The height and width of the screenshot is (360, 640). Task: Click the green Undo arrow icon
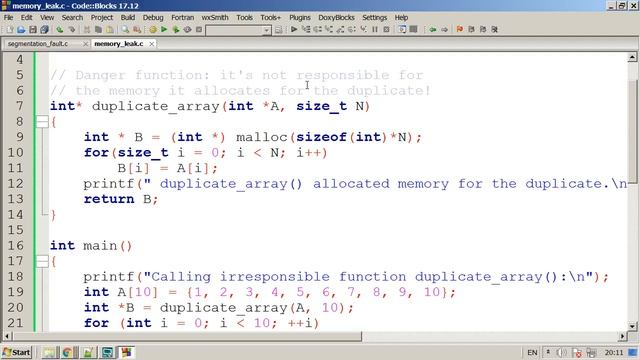pos(60,29)
